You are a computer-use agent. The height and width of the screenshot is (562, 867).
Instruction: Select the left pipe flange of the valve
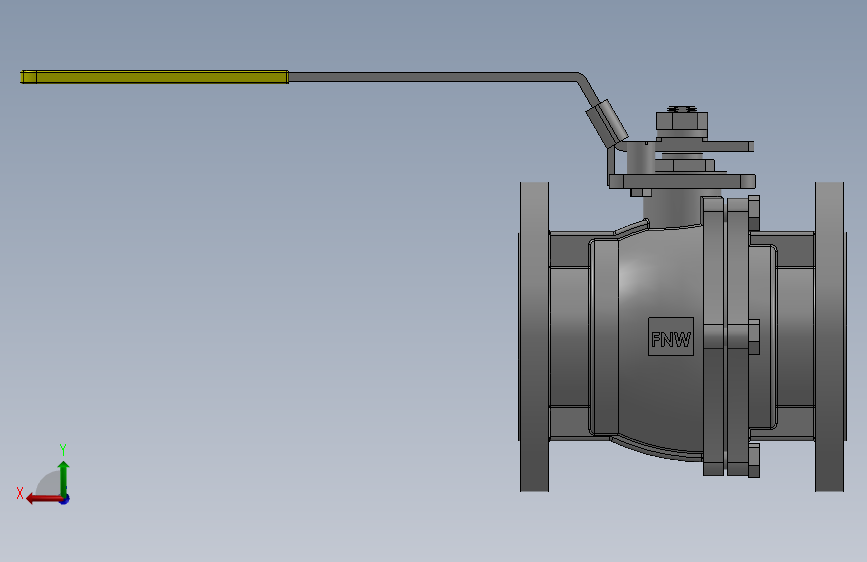tap(534, 336)
